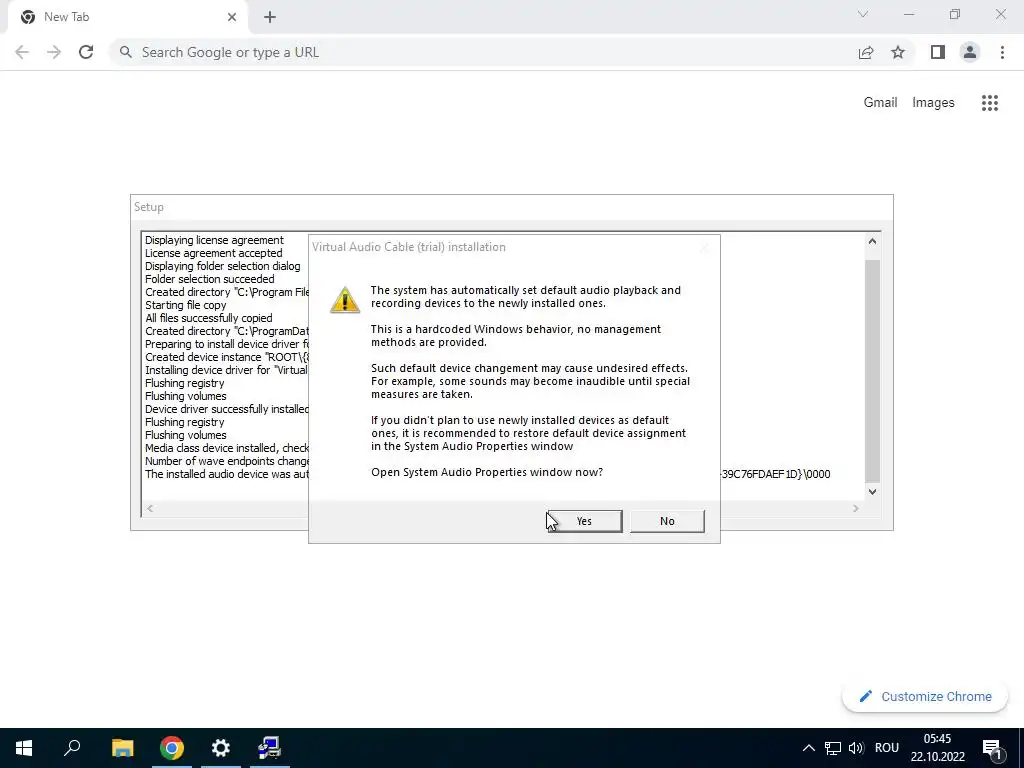1024x768 pixels.
Task: Select 'Number of wave endpoints' log line
Action: tap(227, 461)
